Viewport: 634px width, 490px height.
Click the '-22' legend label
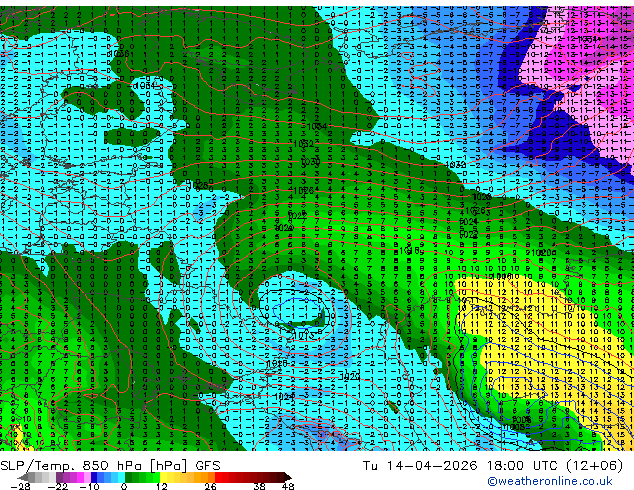pos(58,486)
